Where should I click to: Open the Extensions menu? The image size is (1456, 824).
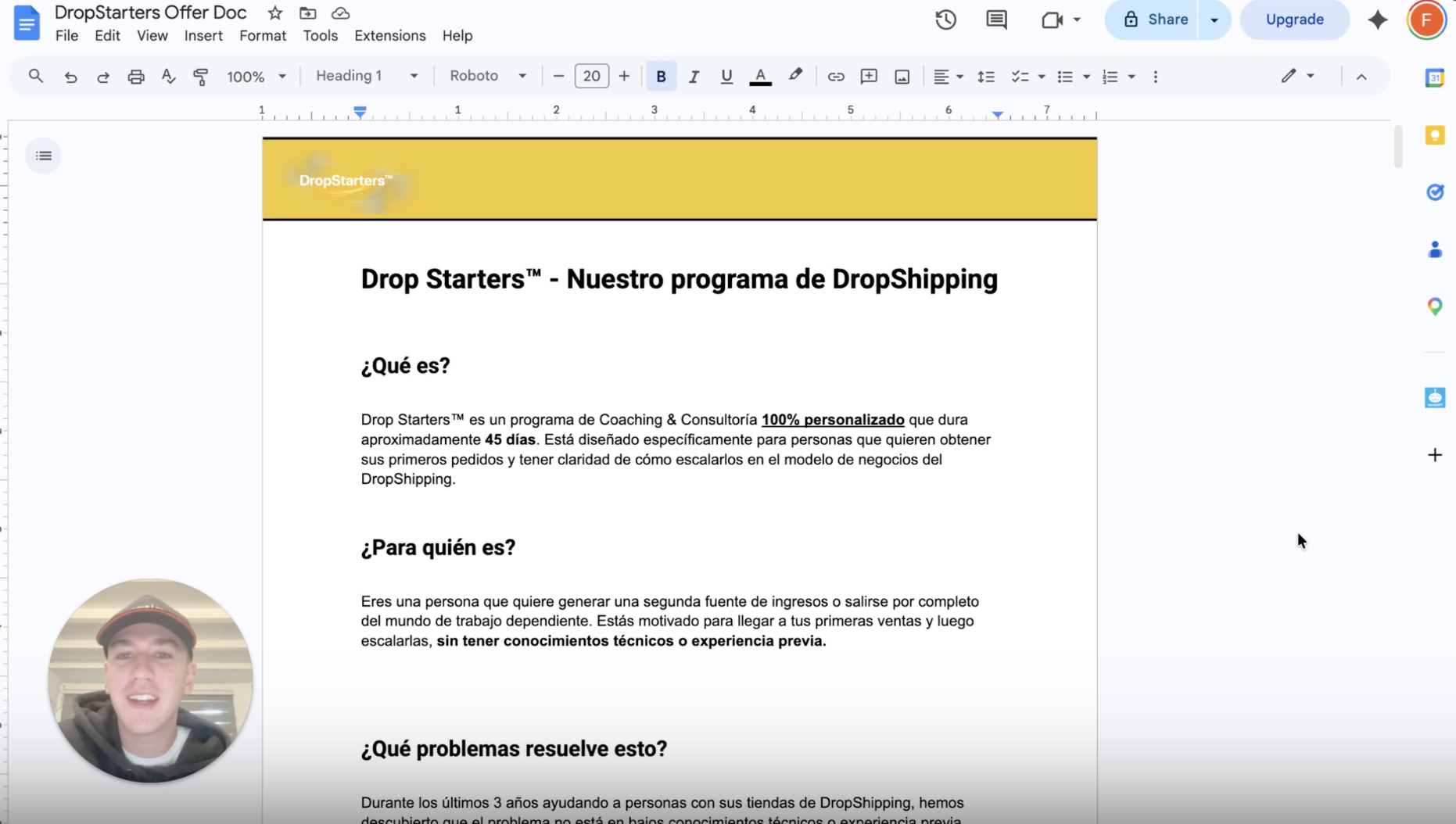pos(389,36)
